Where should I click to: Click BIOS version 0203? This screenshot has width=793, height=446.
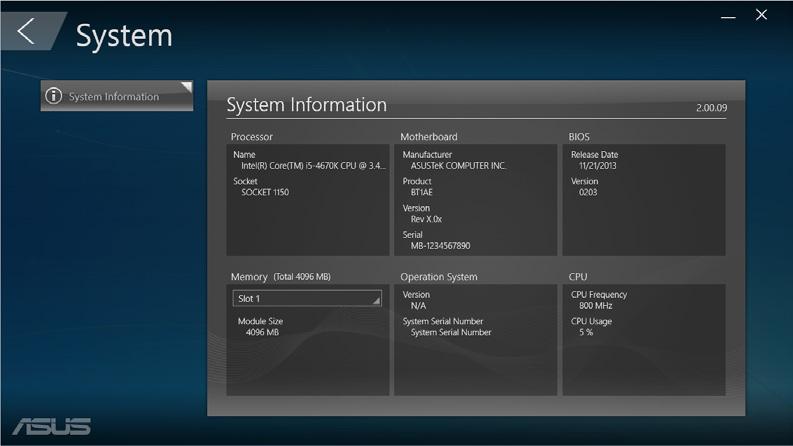[588, 192]
